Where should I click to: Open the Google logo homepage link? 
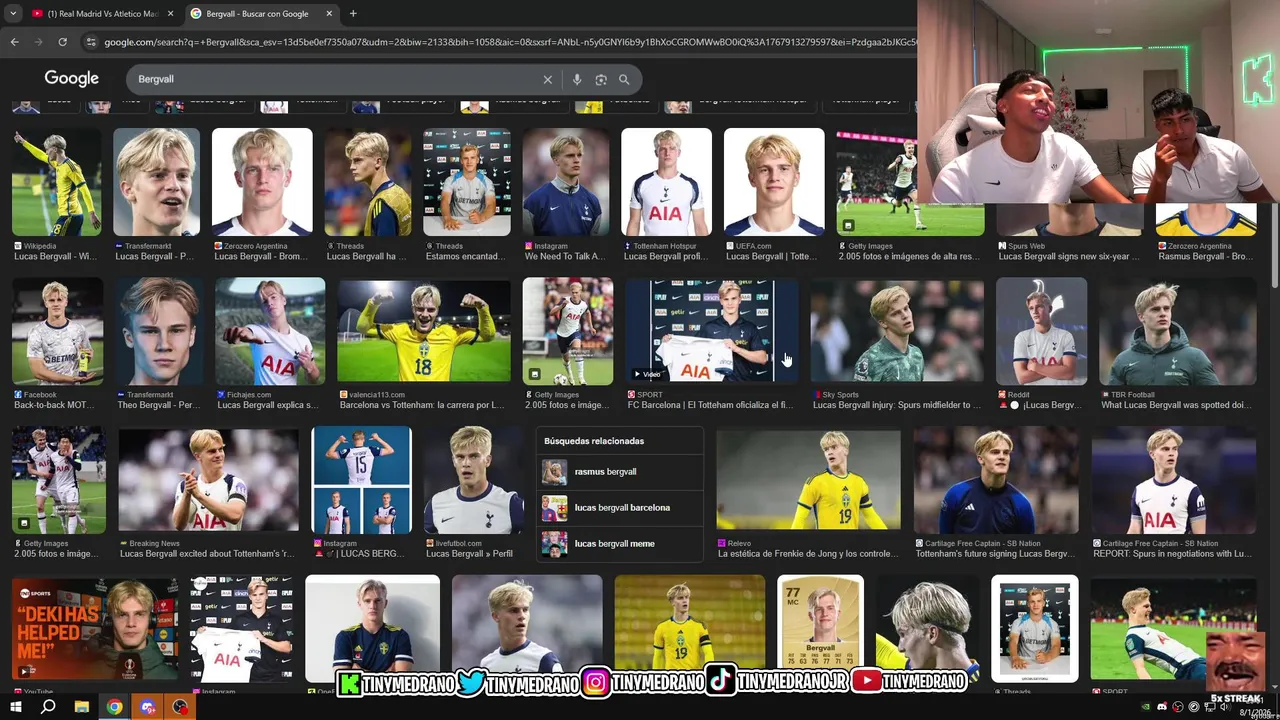[71, 78]
